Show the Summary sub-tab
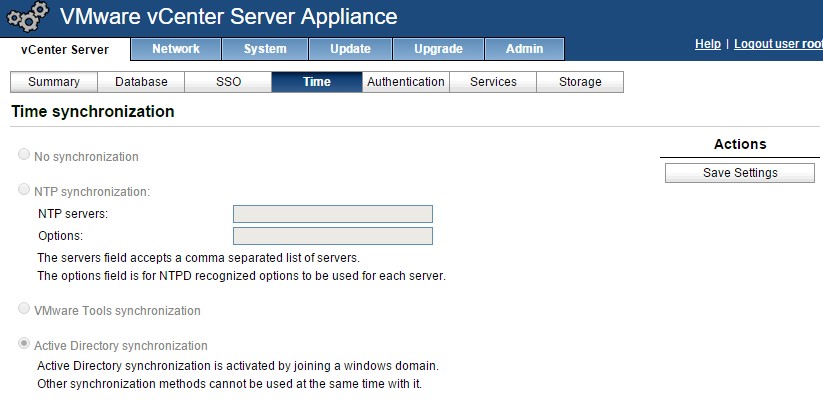Screen dimensions: 823x412 click(x=54, y=82)
